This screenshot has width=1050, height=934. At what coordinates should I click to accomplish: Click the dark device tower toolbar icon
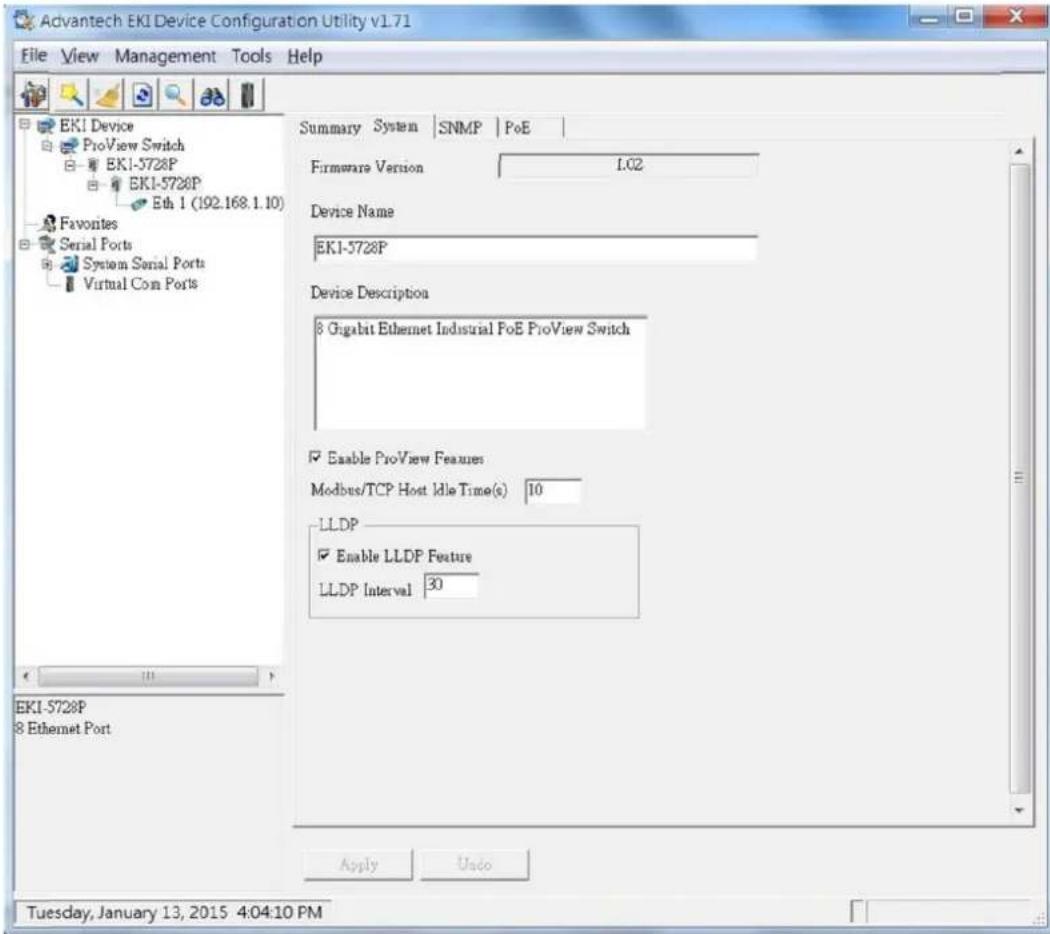(x=248, y=95)
